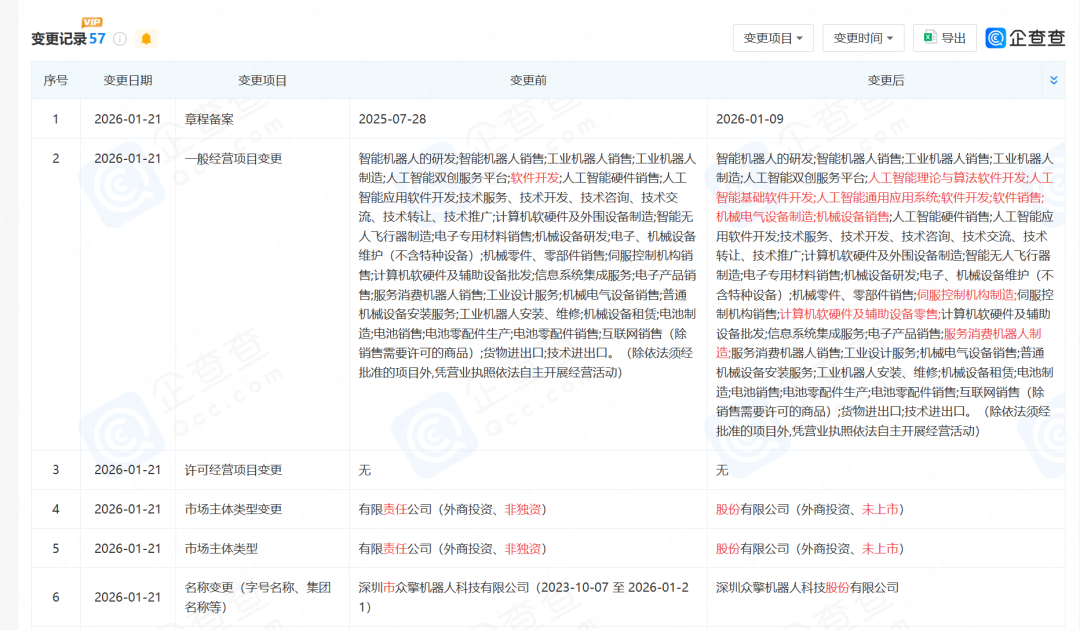Select the 许可经营项目变更 row label
The image size is (1080, 630).
tap(234, 470)
